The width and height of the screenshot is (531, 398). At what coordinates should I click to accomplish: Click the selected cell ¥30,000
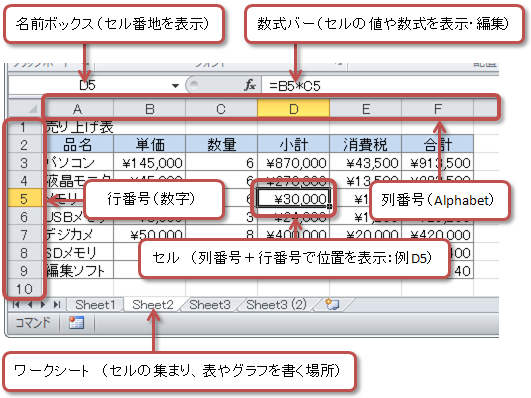coord(294,198)
